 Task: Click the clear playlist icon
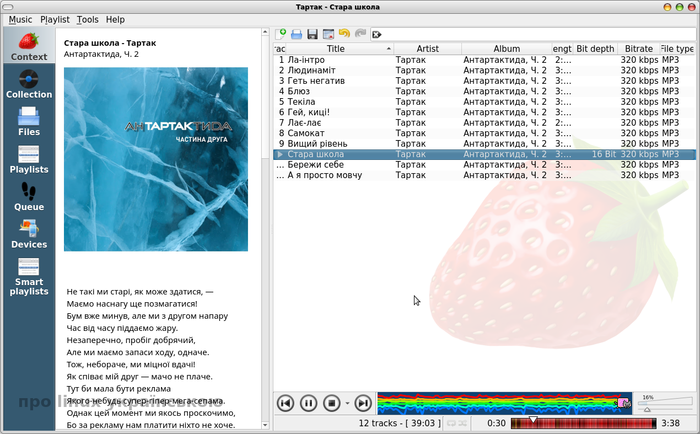click(x=329, y=34)
